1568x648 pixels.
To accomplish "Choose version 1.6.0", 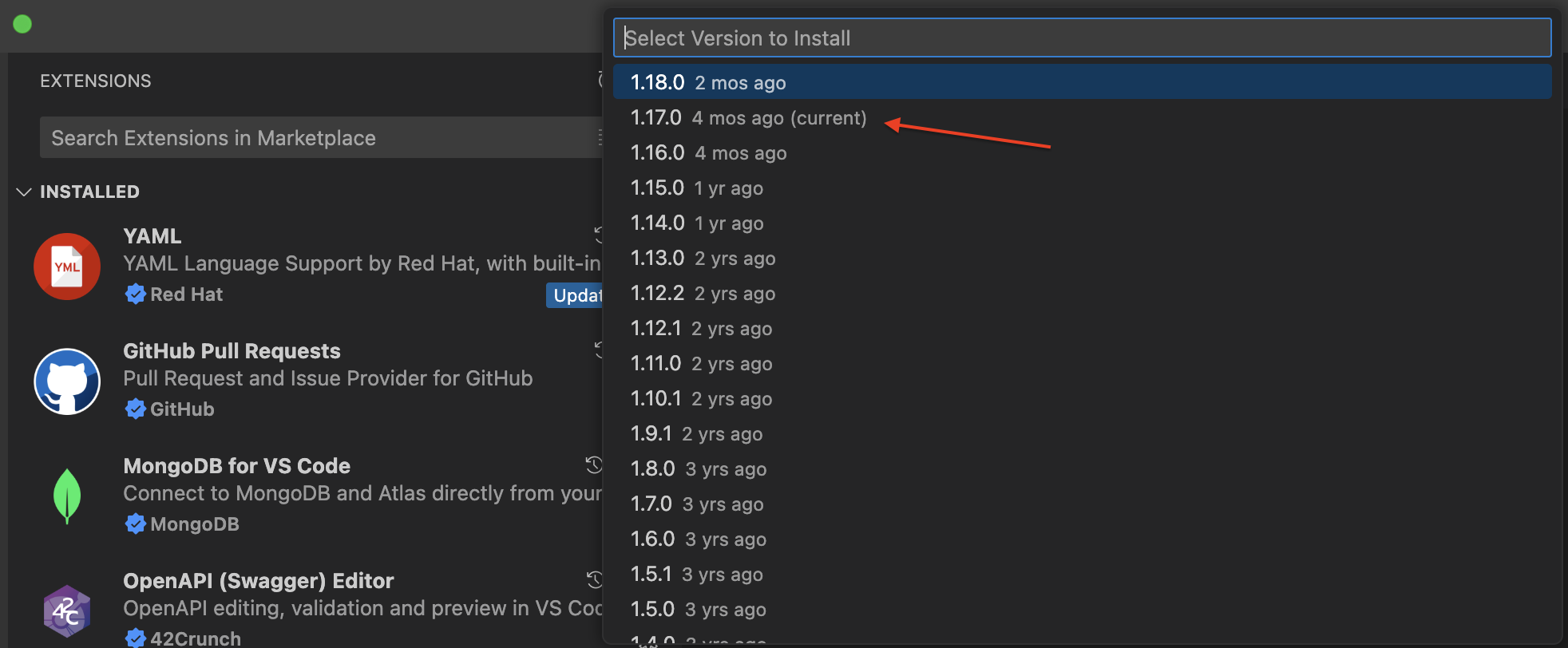I will (x=1082, y=539).
